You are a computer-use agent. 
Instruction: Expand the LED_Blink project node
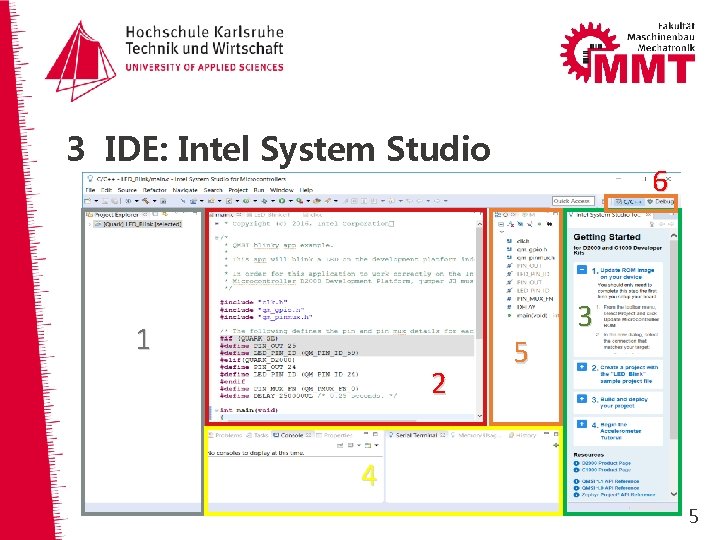tap(89, 224)
